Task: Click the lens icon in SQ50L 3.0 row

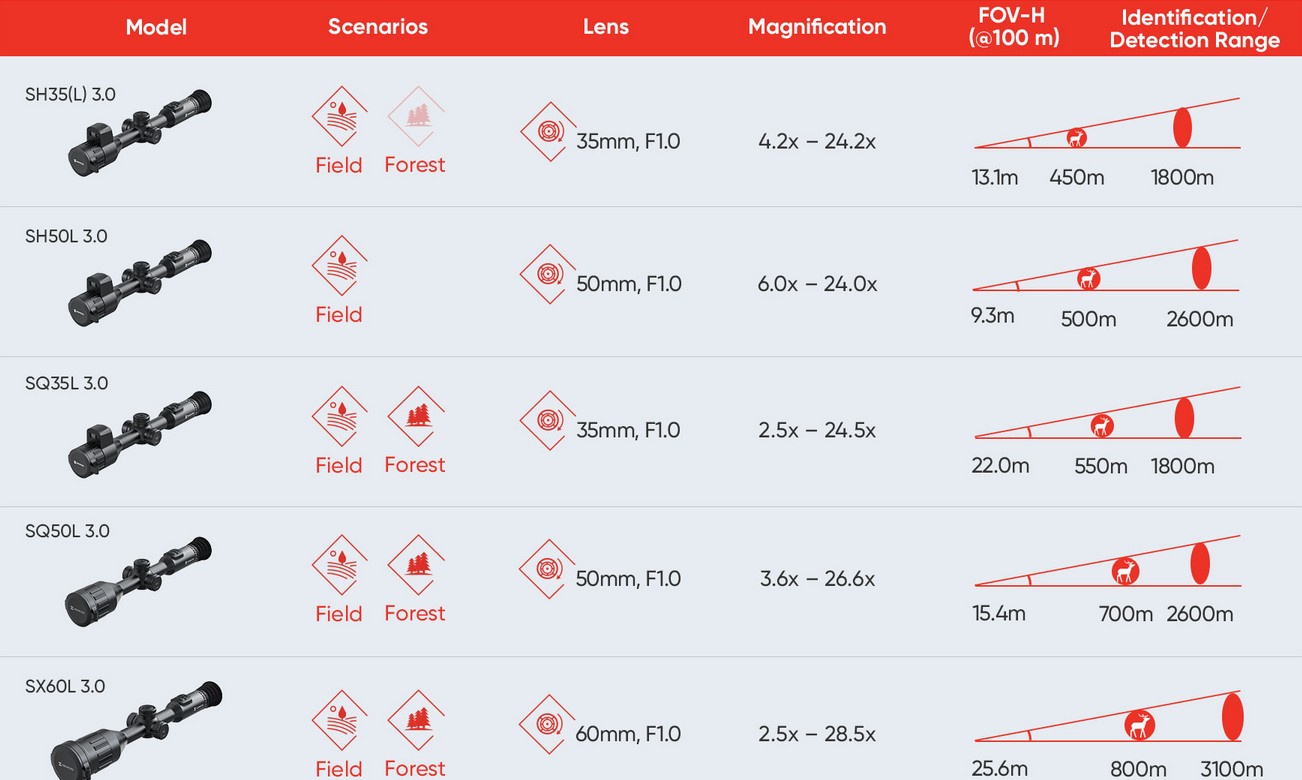Action: (x=547, y=569)
